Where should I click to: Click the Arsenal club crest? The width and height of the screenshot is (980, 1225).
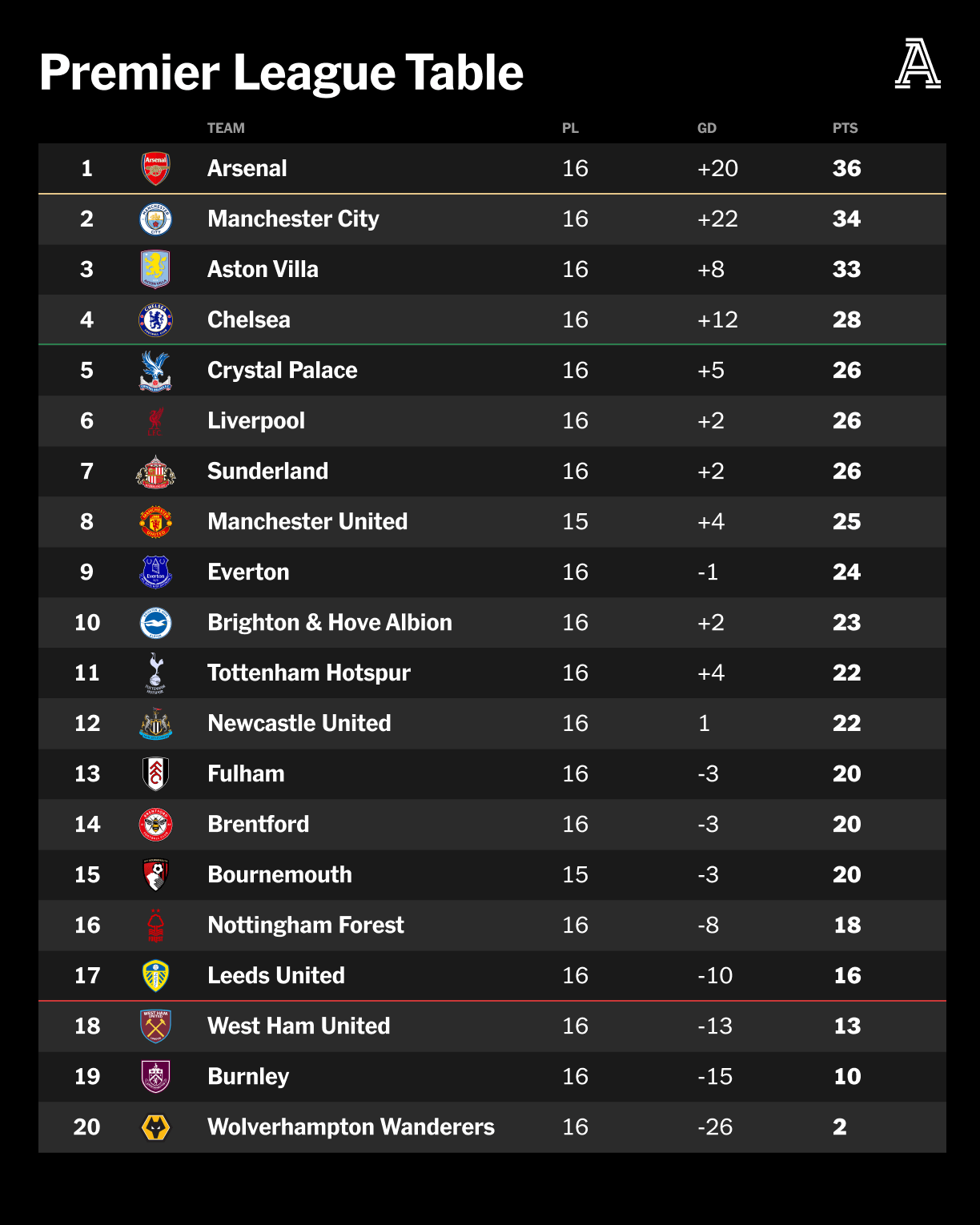pos(156,169)
